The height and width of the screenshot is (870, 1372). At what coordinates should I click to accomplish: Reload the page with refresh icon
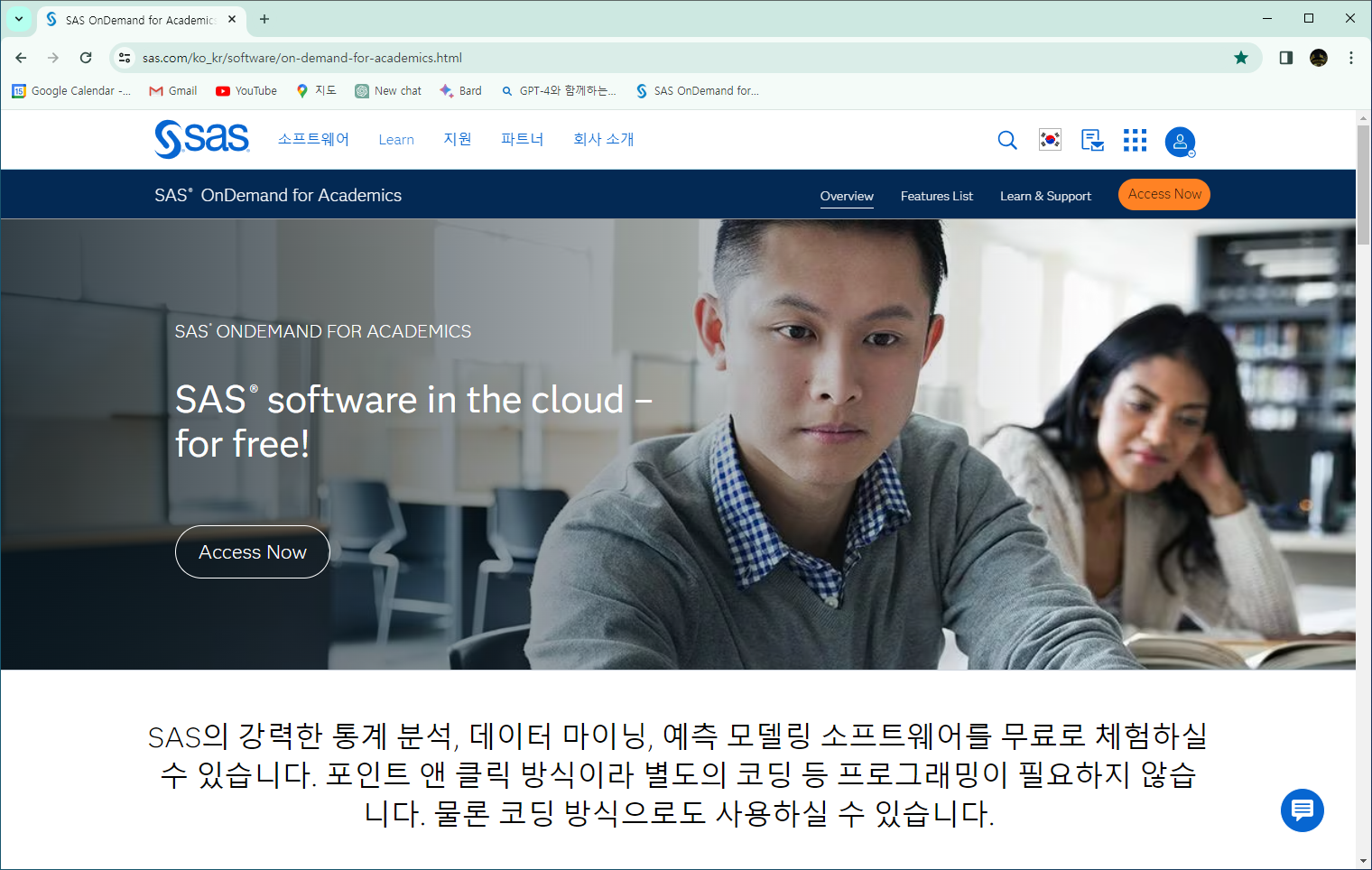point(86,58)
